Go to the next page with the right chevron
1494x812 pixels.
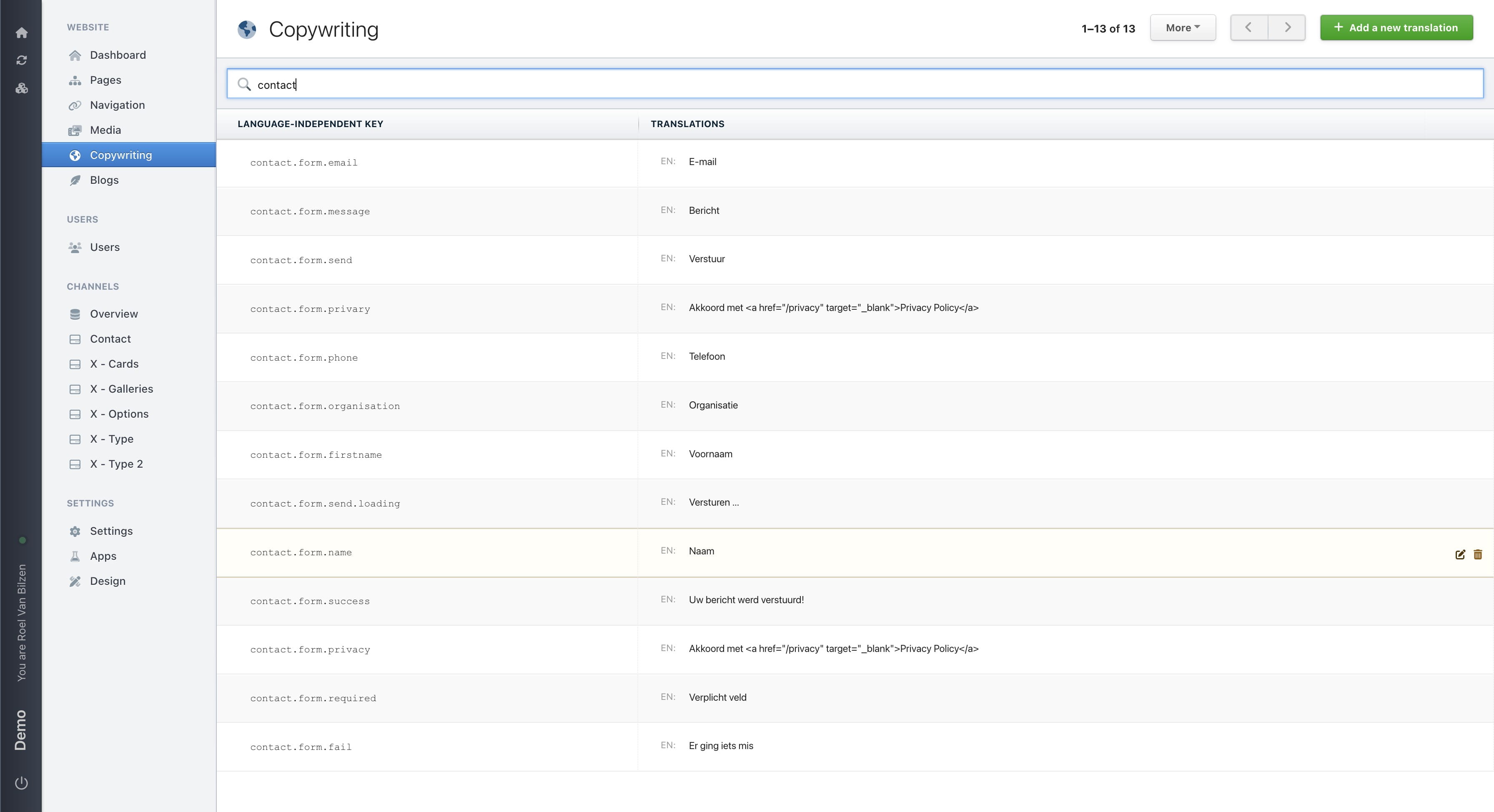coord(1288,27)
